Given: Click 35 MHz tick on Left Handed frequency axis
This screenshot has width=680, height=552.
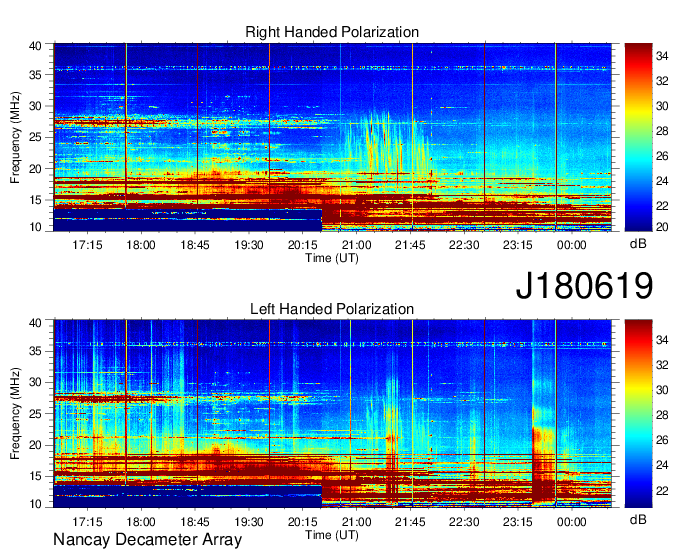Looking at the screenshot, I should coord(36,351).
